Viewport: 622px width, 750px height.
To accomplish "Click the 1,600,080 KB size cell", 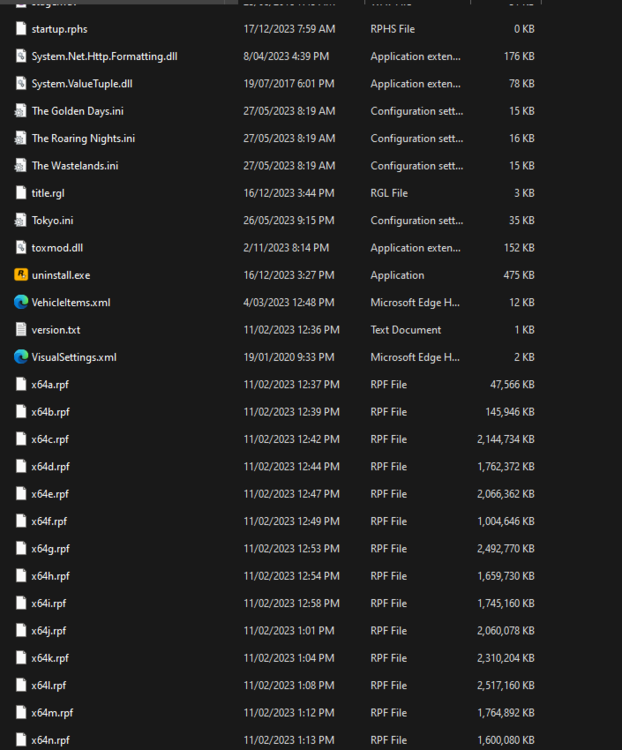I will pos(506,740).
